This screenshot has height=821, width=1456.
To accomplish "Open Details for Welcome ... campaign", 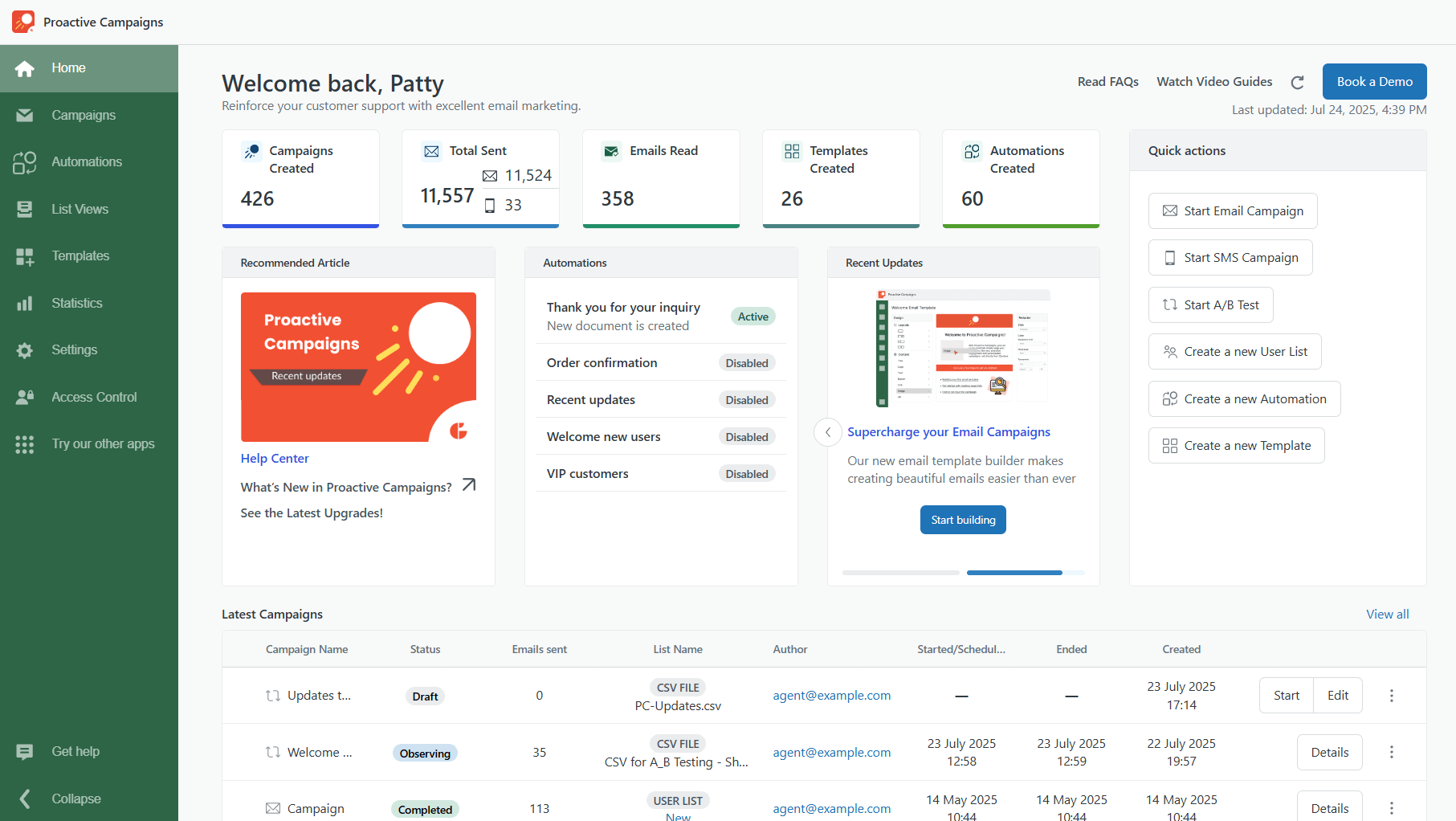I will tap(1329, 752).
